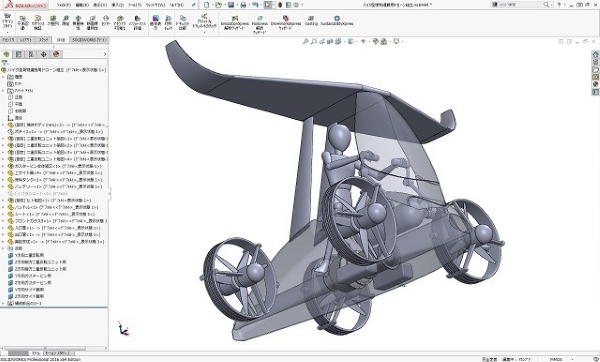Open the SimulationXpress analysis wizard

point(235,23)
